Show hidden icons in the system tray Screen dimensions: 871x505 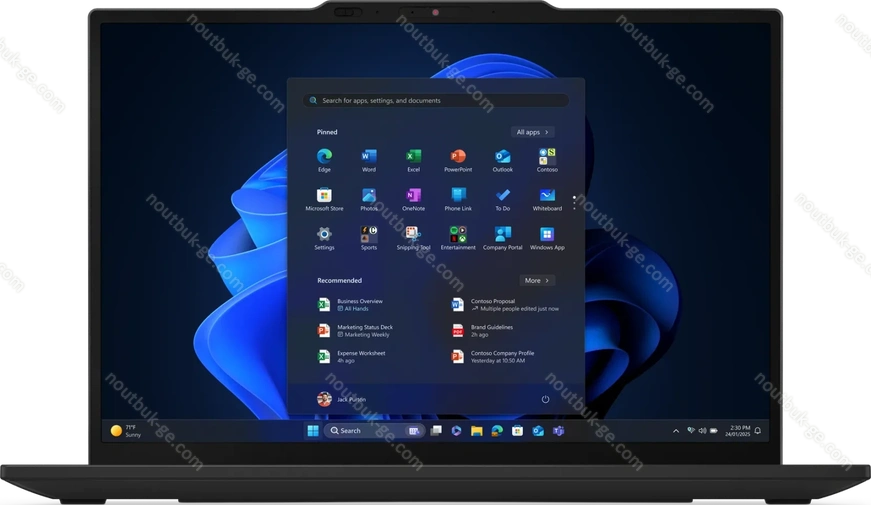[x=676, y=430]
